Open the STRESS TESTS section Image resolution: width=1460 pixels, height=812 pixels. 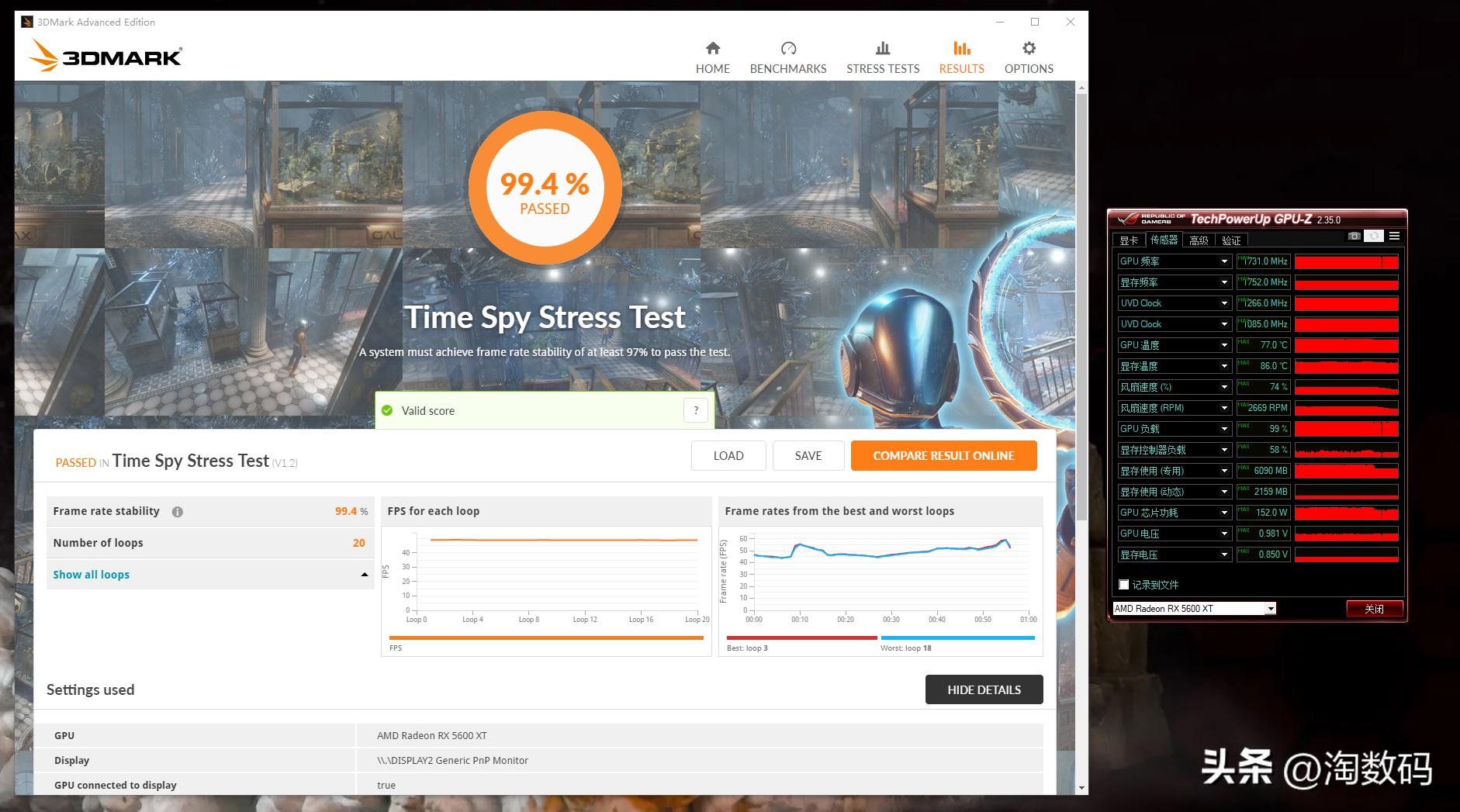(x=883, y=58)
